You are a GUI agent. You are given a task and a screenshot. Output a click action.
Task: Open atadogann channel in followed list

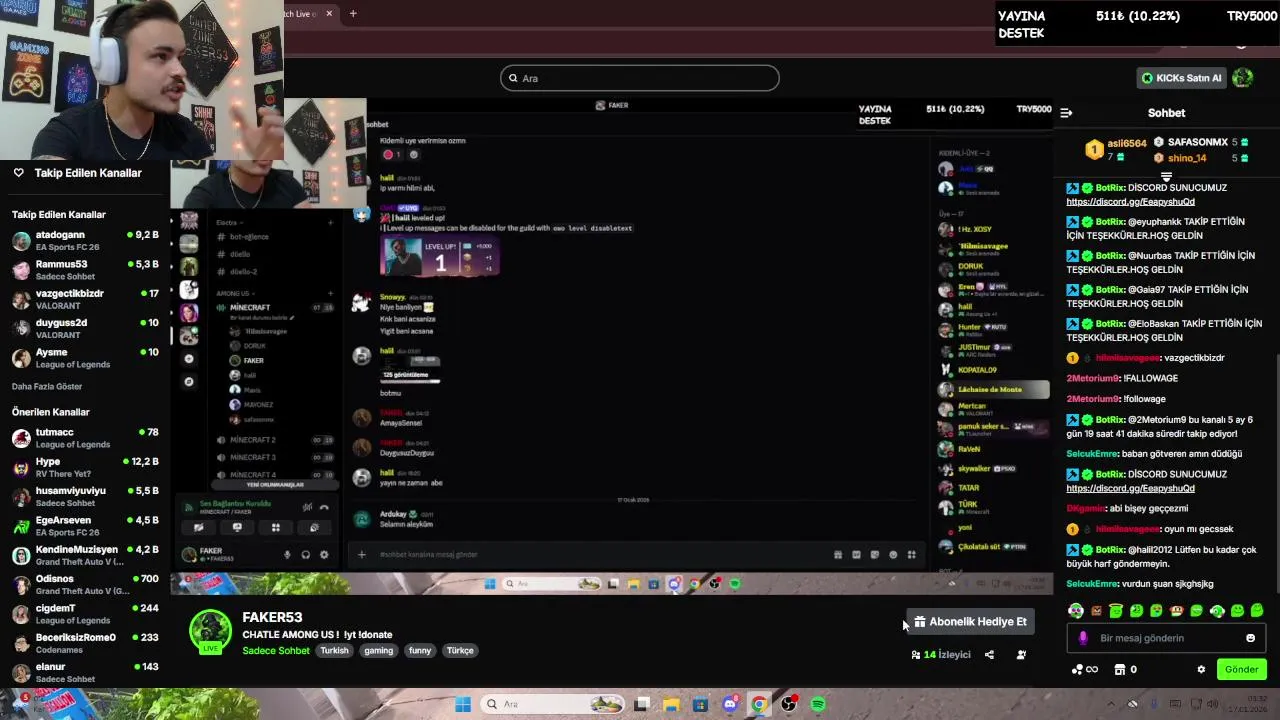(85, 241)
